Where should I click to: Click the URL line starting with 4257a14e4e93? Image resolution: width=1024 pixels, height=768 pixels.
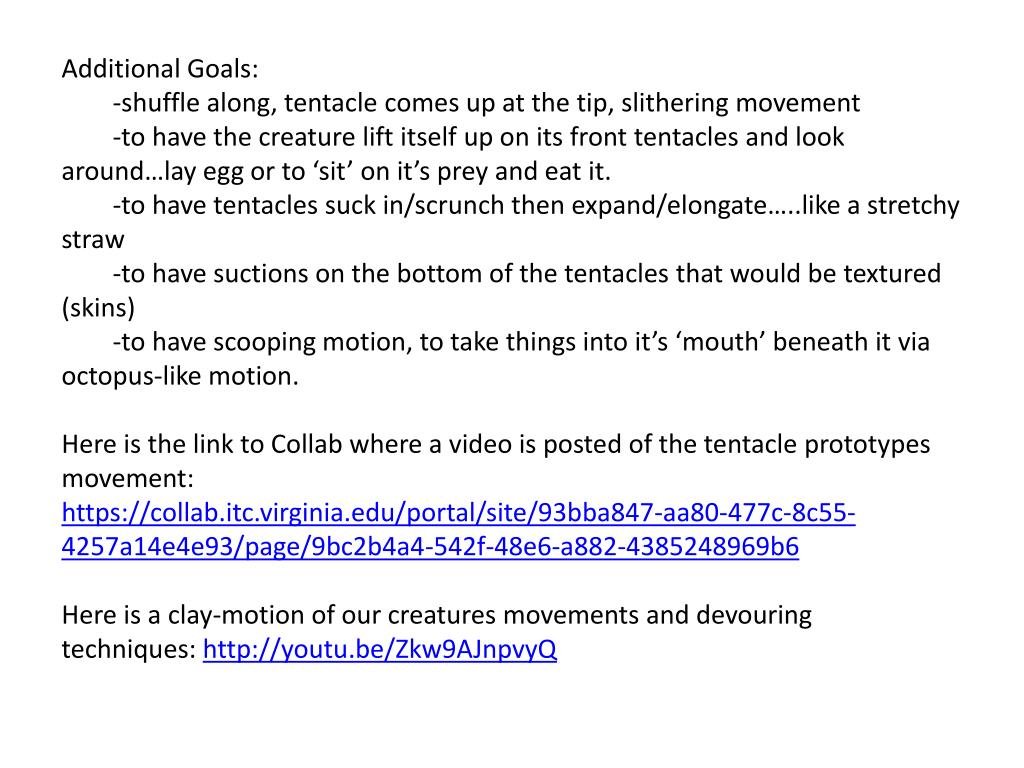tap(430, 547)
